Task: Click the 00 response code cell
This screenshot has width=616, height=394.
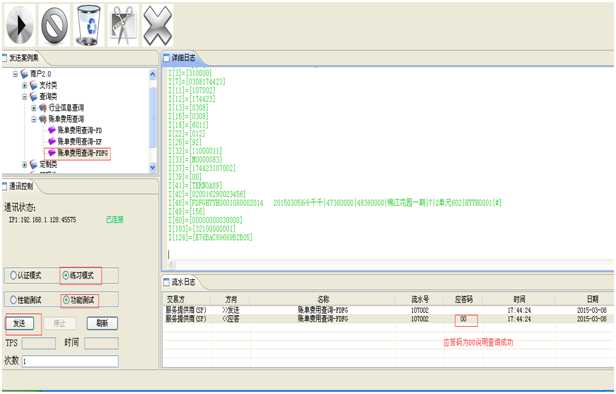Action: tap(464, 319)
